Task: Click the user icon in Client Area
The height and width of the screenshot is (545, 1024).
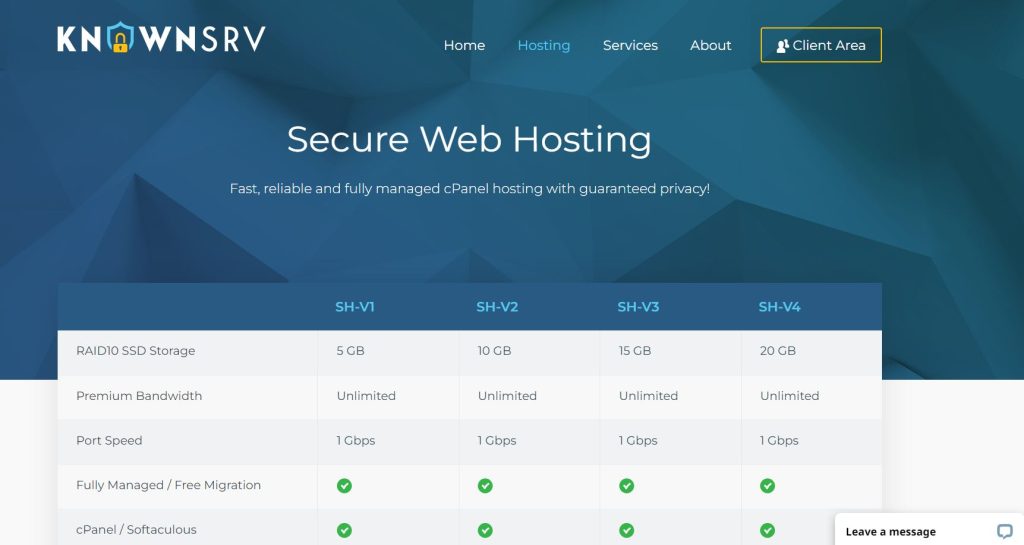Action: tap(782, 46)
